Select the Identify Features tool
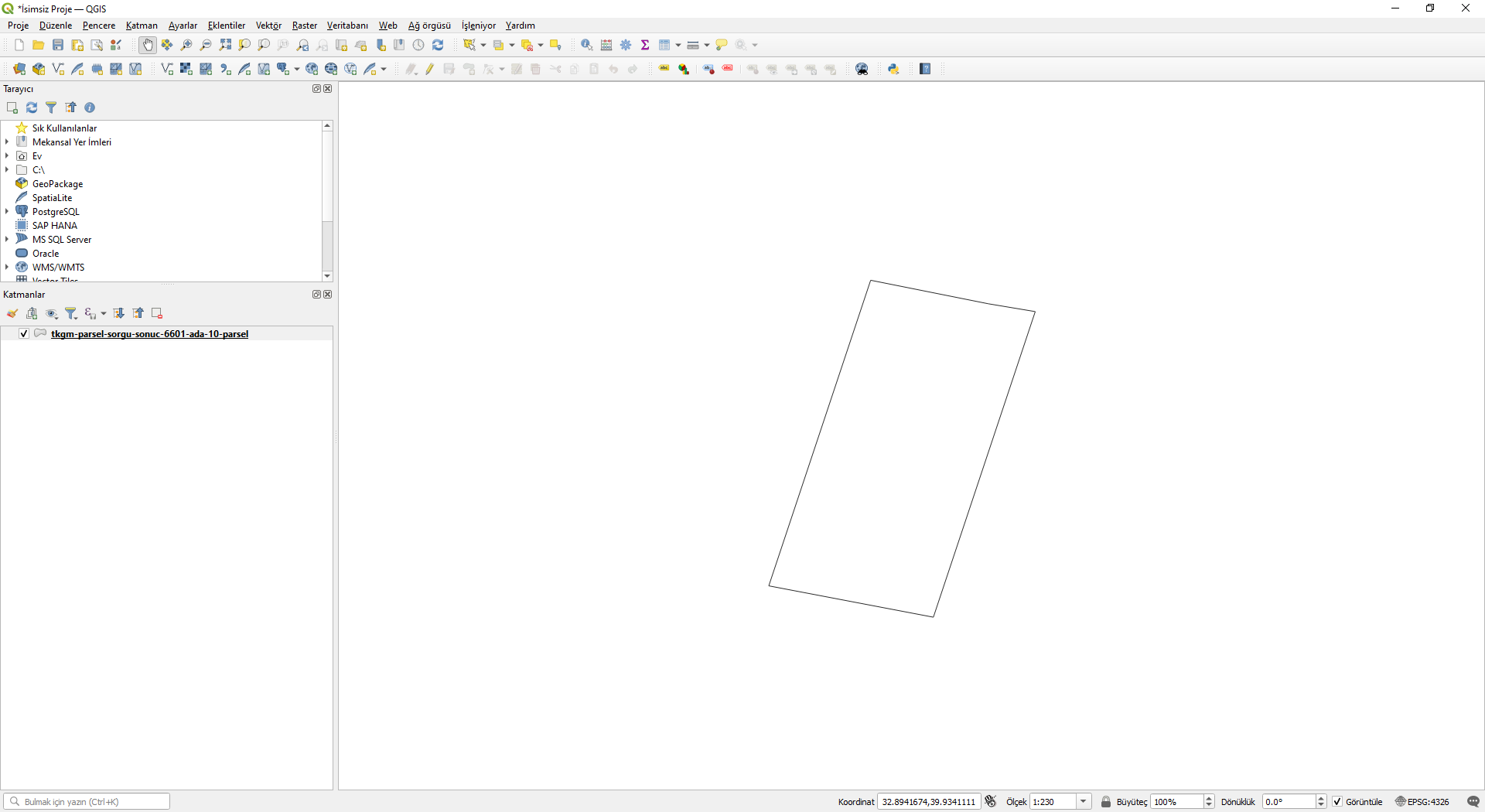The height and width of the screenshot is (812, 1485). click(x=587, y=45)
